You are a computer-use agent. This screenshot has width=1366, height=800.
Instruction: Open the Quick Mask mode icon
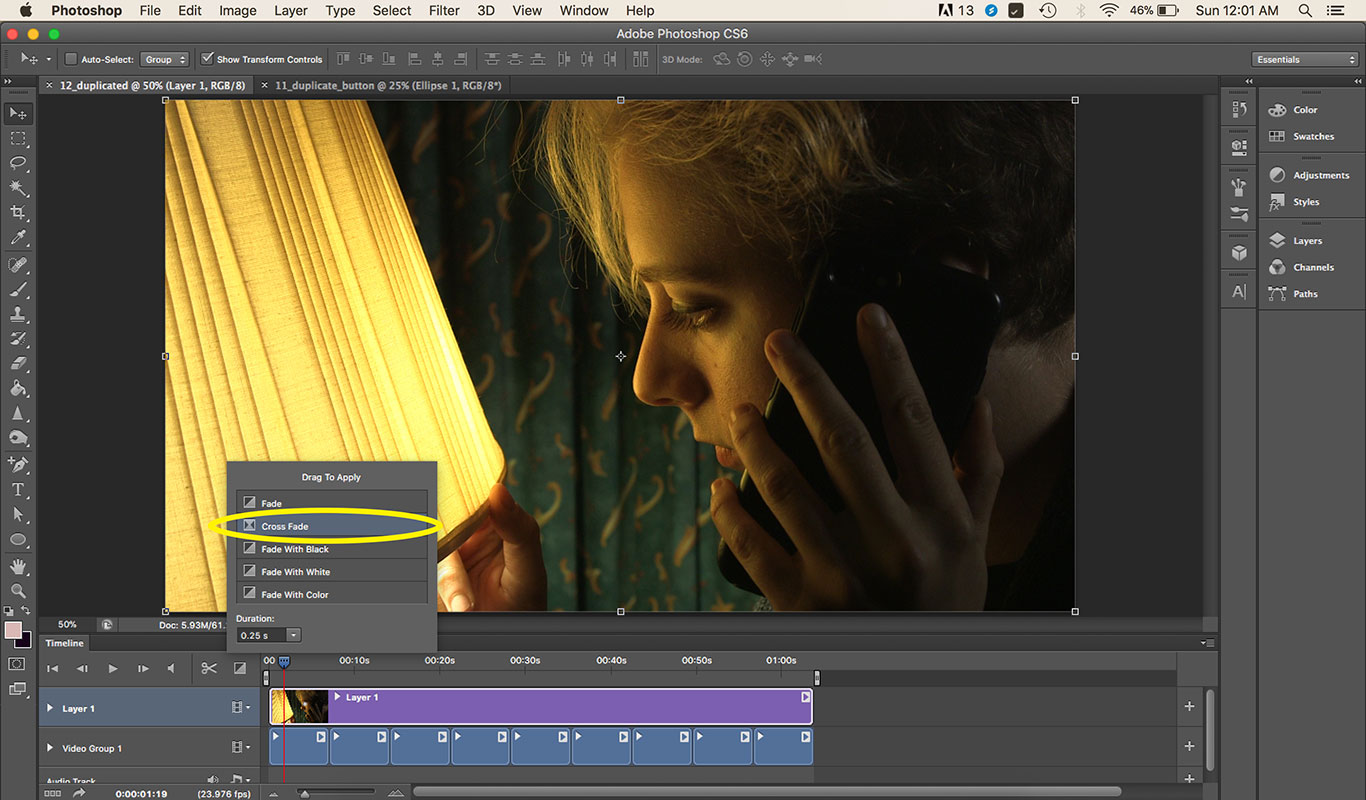coord(18,664)
